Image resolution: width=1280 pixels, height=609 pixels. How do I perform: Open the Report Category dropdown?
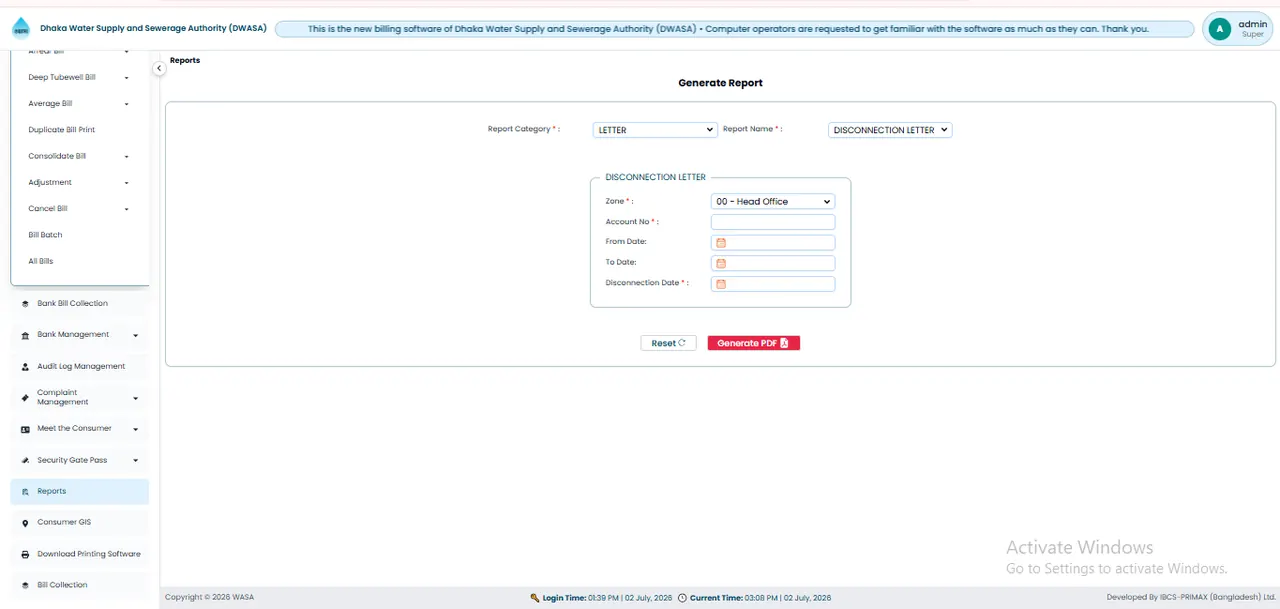655,130
